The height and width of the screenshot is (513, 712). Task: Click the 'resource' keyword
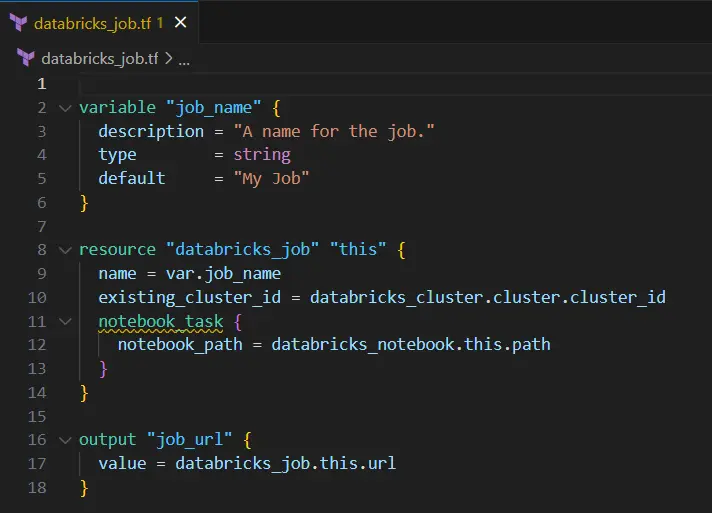(118, 249)
